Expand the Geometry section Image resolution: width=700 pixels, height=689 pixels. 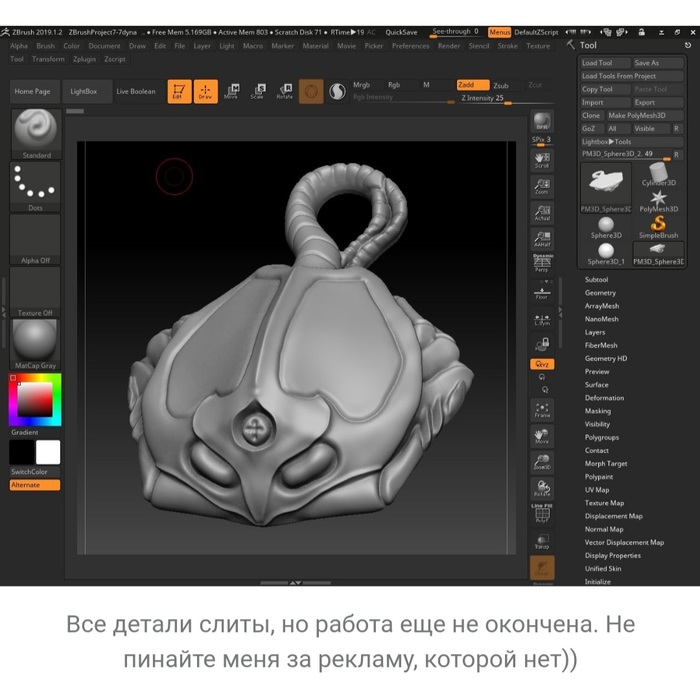coord(600,293)
